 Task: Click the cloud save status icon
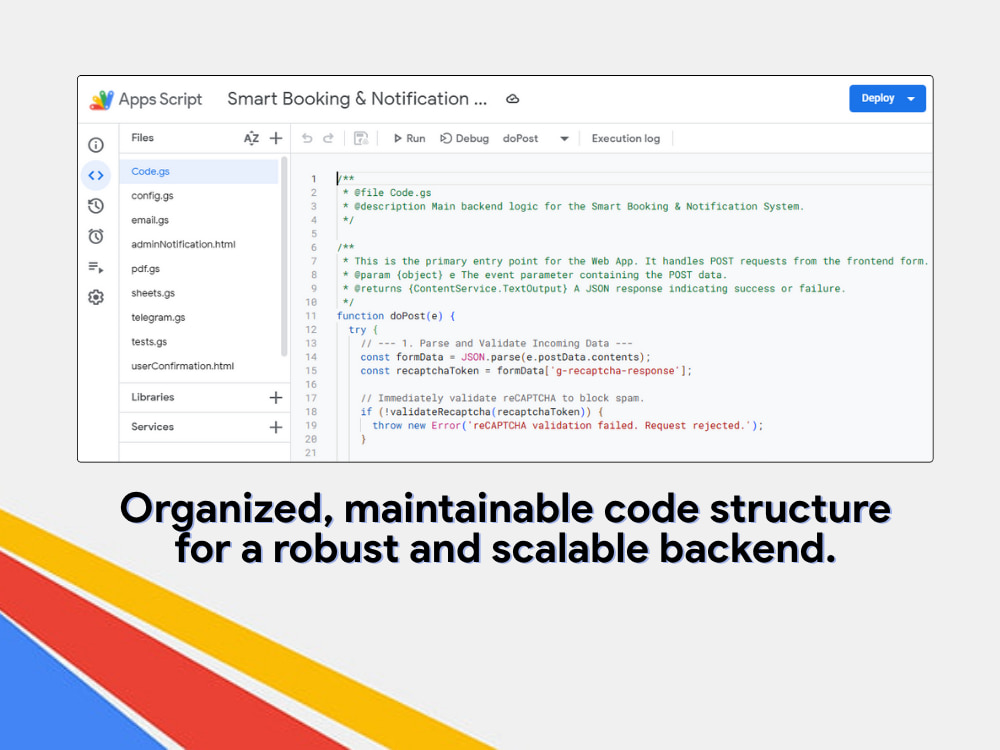click(x=512, y=99)
